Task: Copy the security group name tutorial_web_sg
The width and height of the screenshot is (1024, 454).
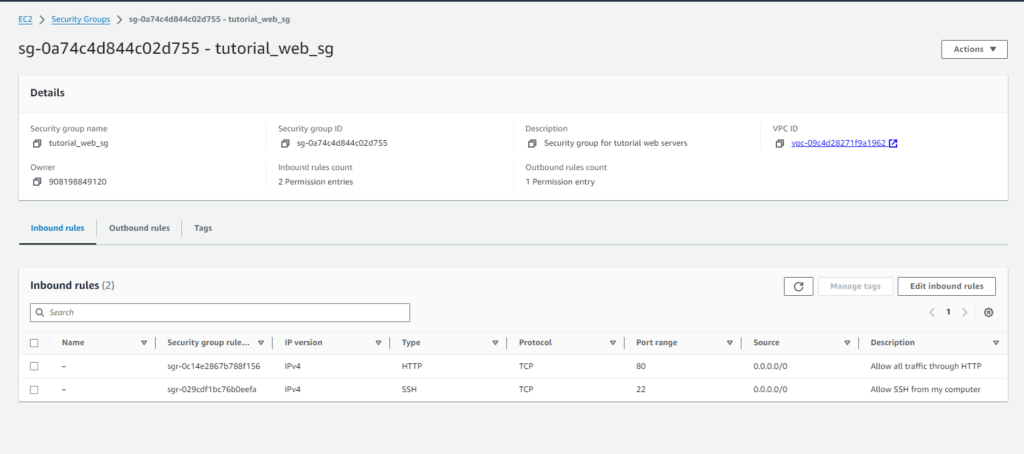Action: (x=37, y=143)
